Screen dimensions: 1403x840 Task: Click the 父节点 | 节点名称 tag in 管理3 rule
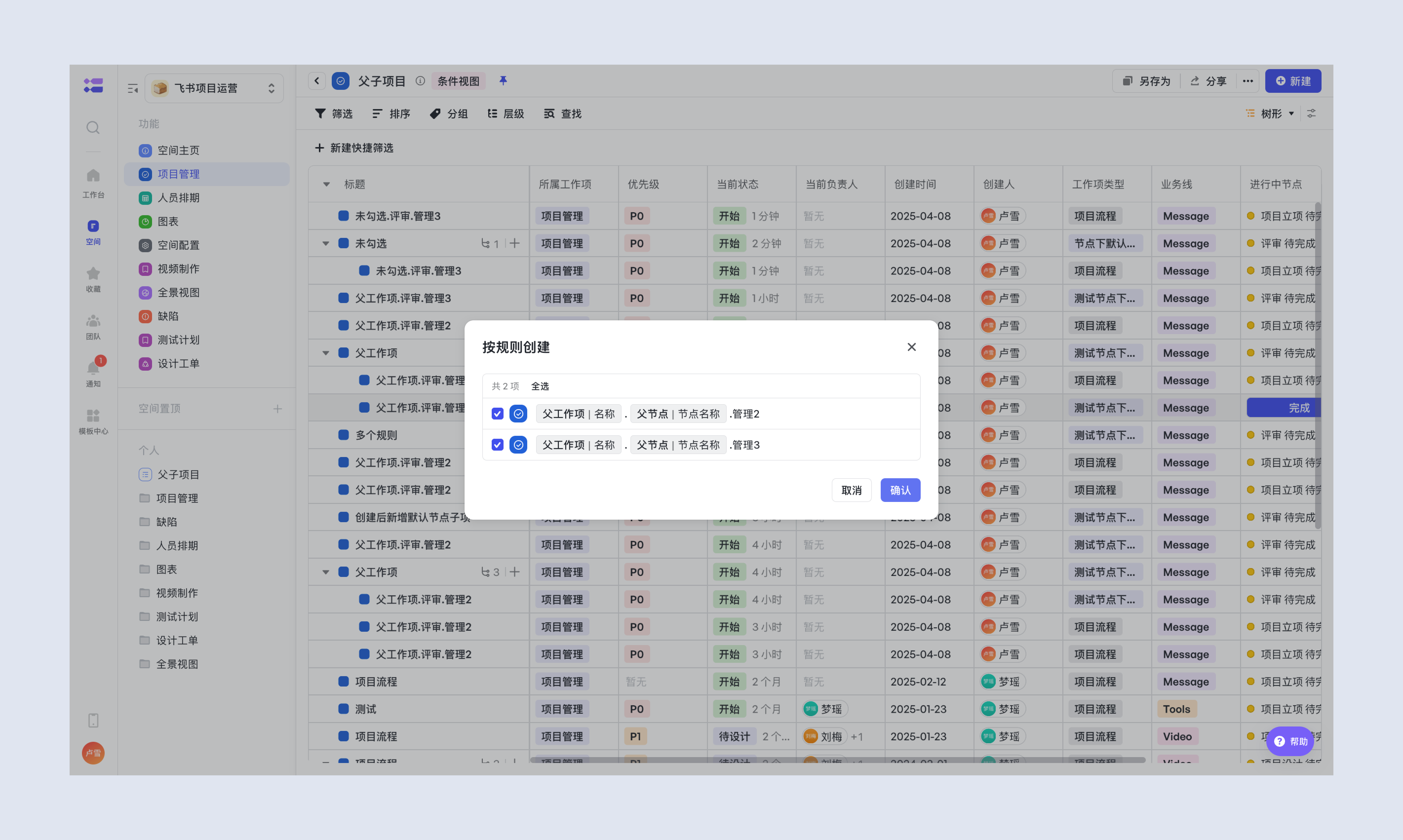678,445
